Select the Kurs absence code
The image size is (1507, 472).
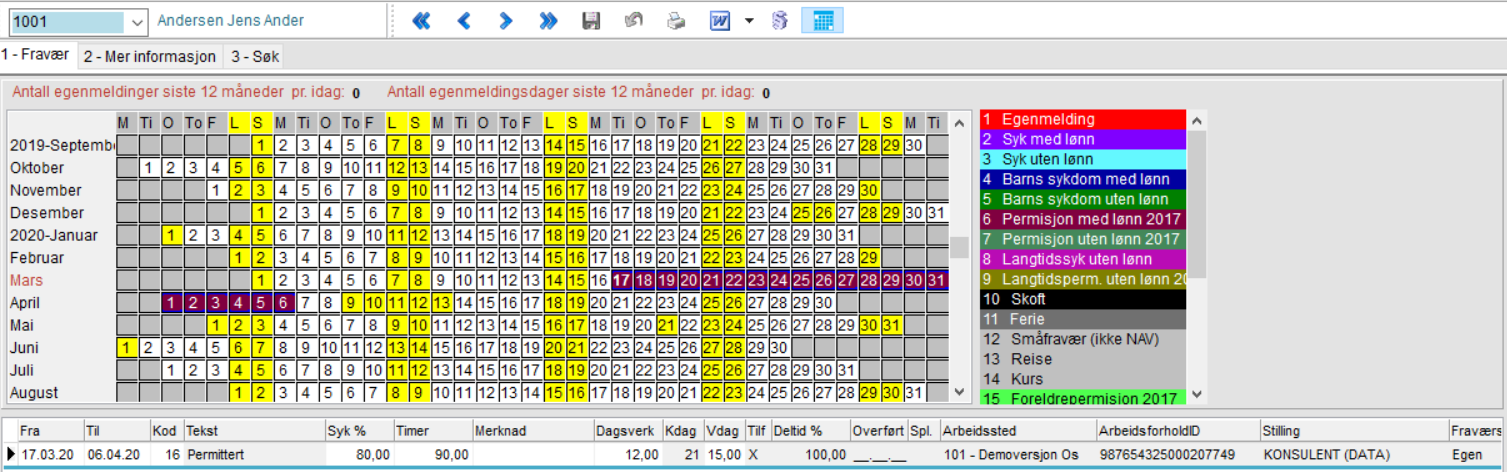click(1082, 379)
